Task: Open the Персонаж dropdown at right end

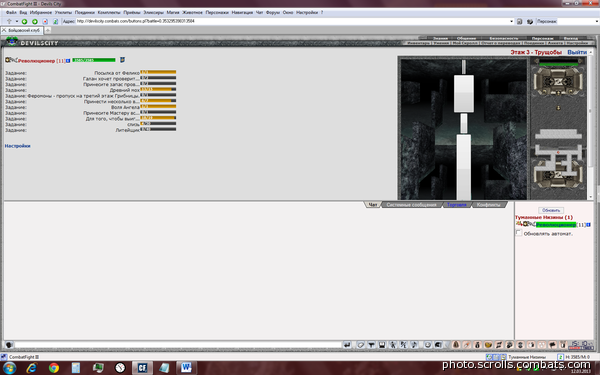Action: (x=597, y=21)
